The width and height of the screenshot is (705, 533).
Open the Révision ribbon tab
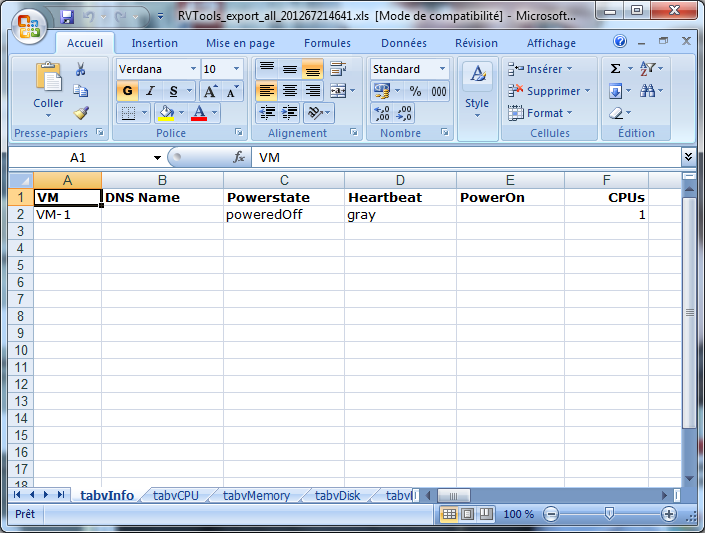click(476, 43)
